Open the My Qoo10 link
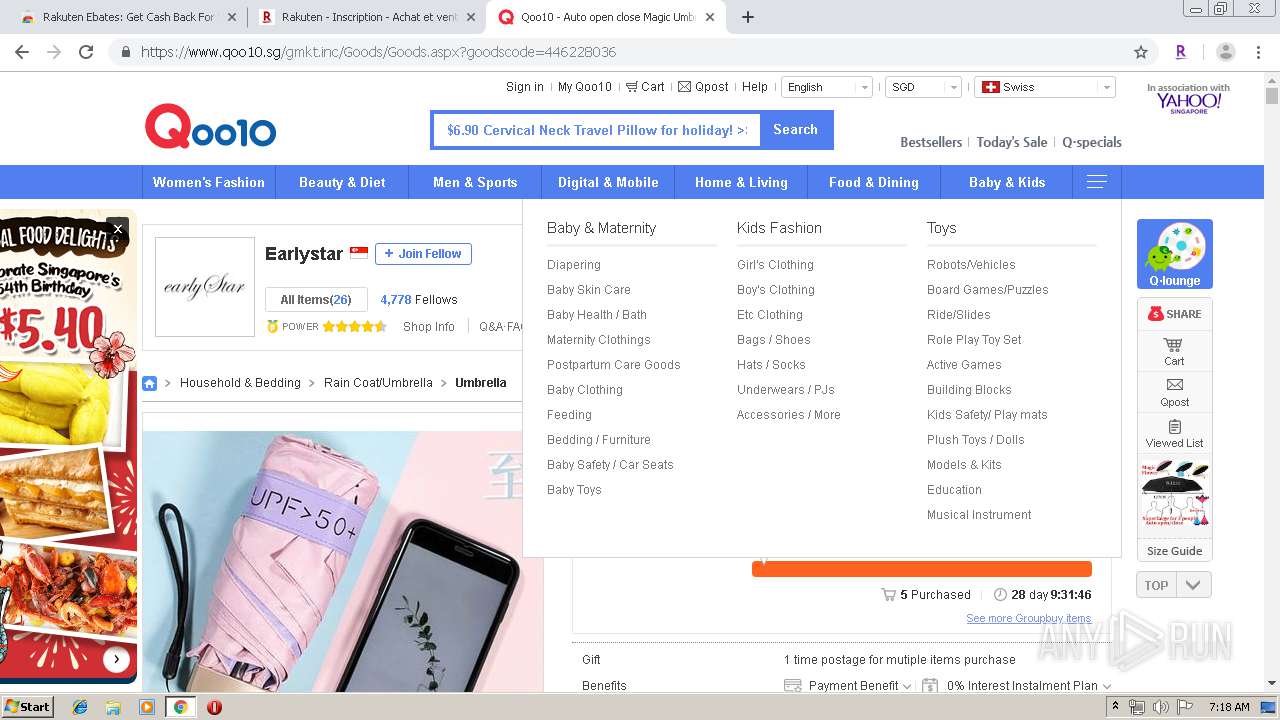 point(585,87)
